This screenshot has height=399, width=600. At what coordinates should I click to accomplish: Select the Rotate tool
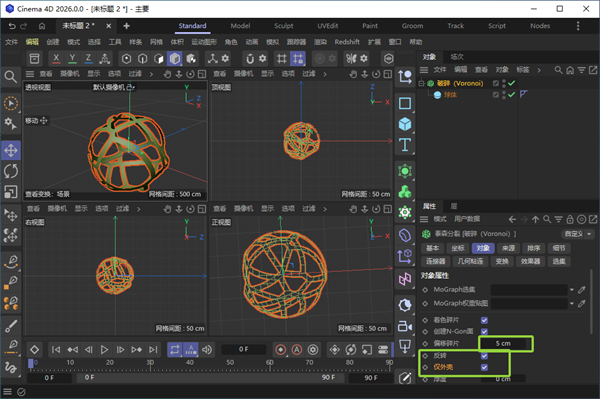pyautogui.click(x=11, y=171)
